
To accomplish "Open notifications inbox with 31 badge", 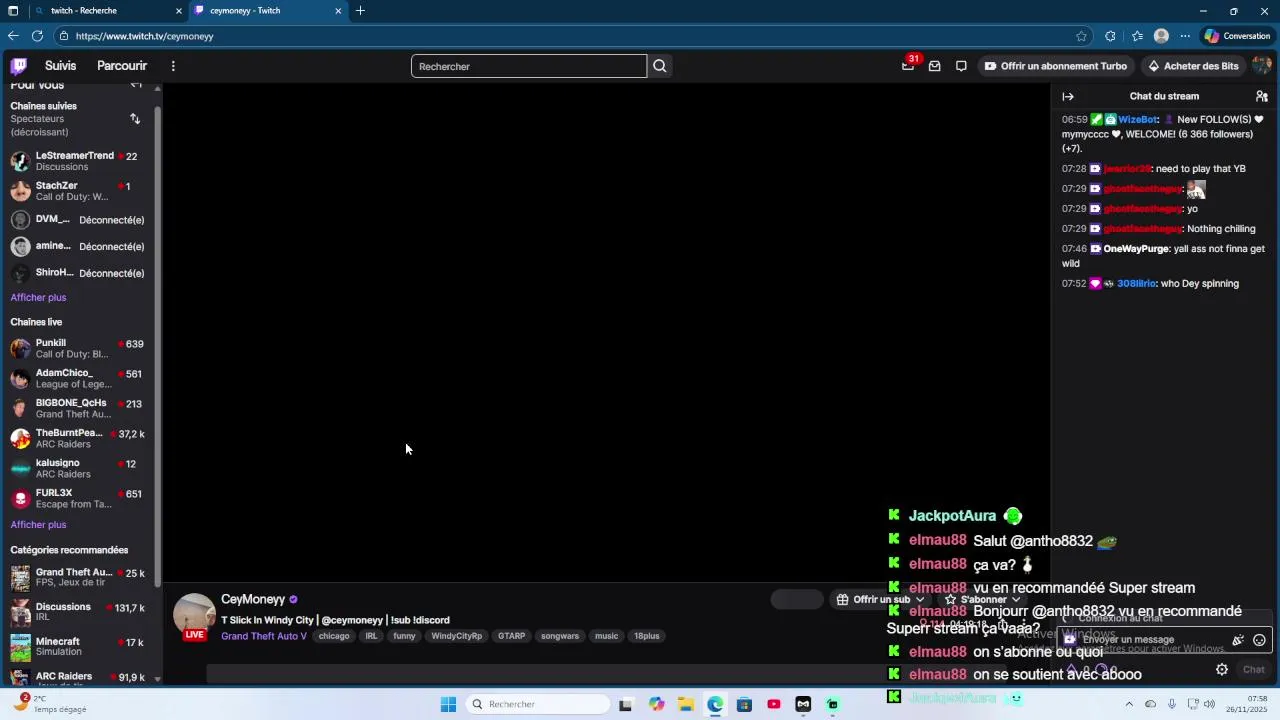I will tap(908, 66).
